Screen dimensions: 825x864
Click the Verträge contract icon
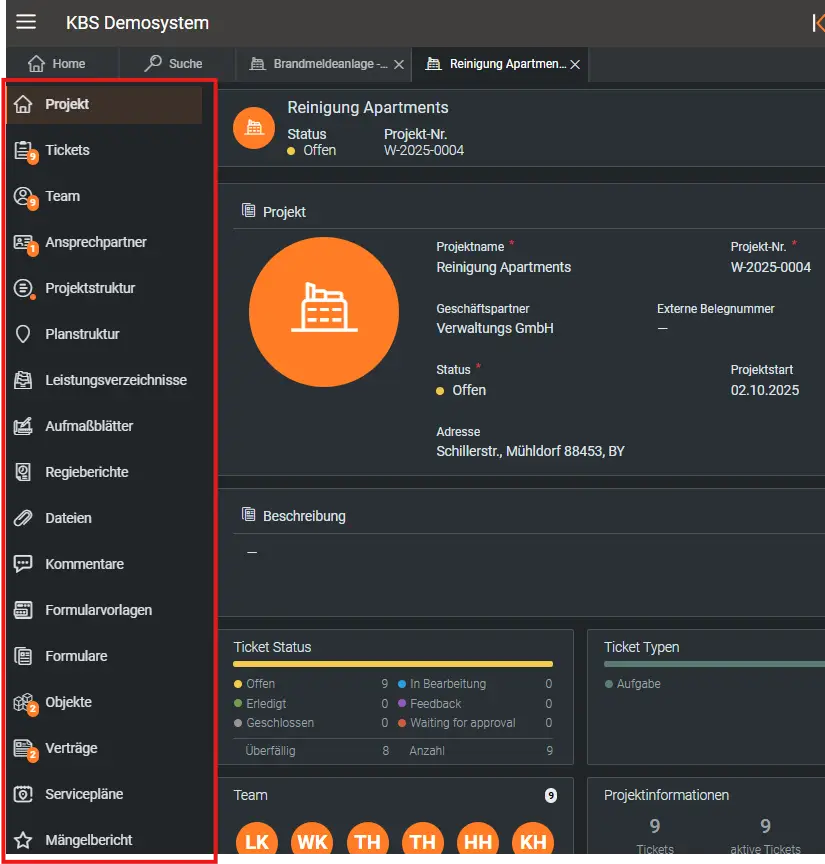pyautogui.click(x=23, y=748)
